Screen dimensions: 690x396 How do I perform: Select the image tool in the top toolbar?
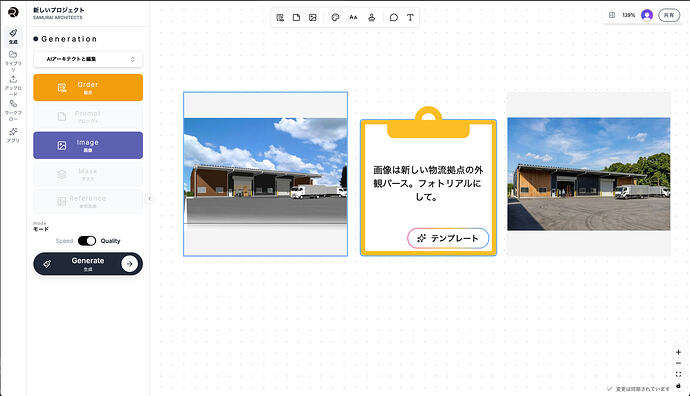[x=313, y=18]
